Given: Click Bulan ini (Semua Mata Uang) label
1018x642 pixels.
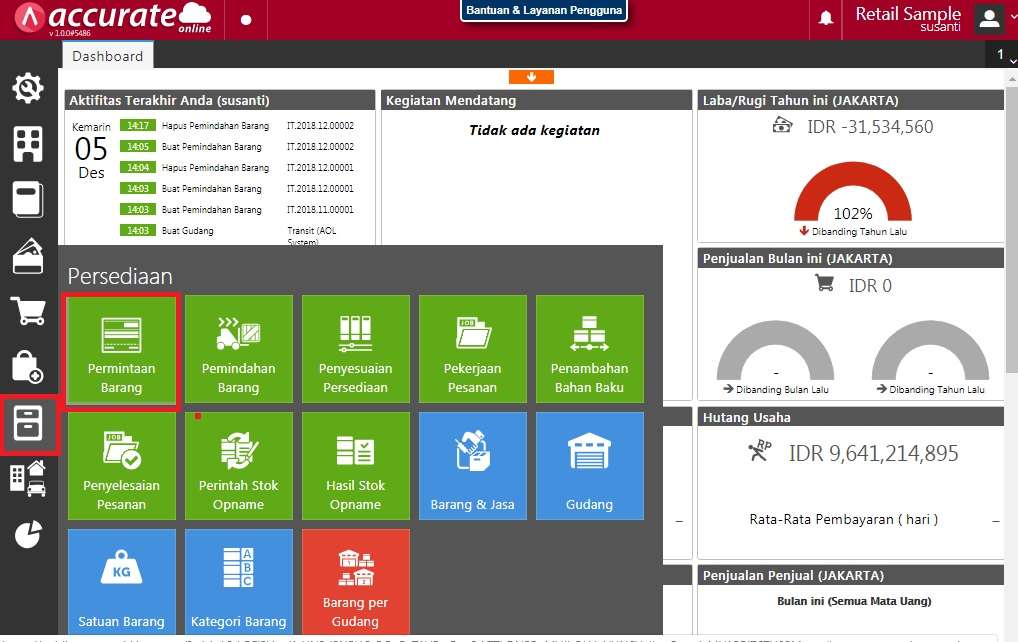Looking at the screenshot, I should [x=854, y=601].
